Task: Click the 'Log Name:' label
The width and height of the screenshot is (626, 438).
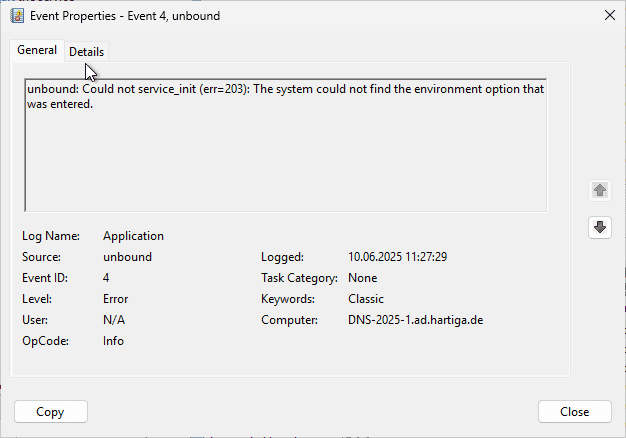Action: [51, 236]
